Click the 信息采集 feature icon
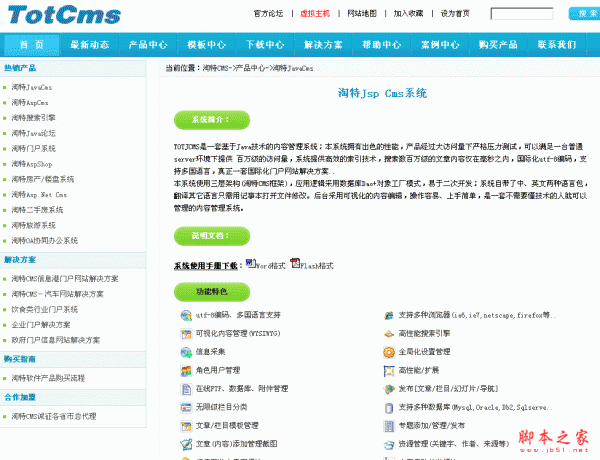 186,352
